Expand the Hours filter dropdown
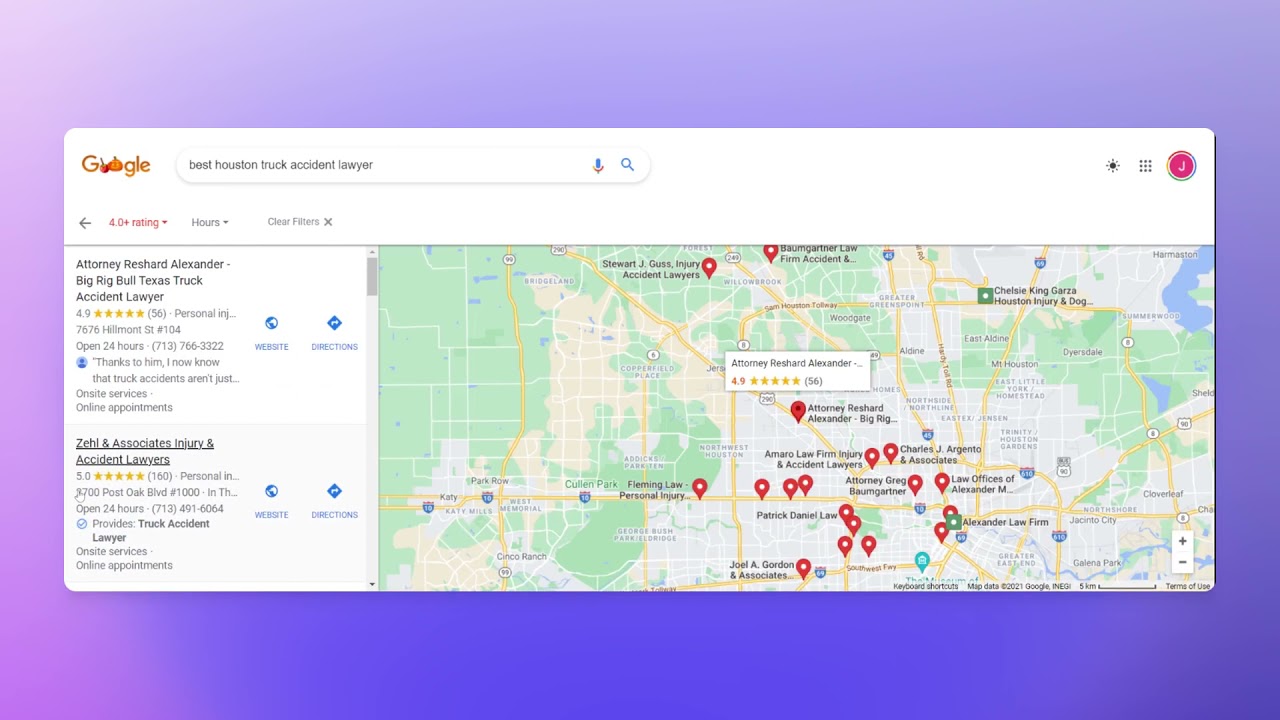The image size is (1280, 720). (210, 223)
